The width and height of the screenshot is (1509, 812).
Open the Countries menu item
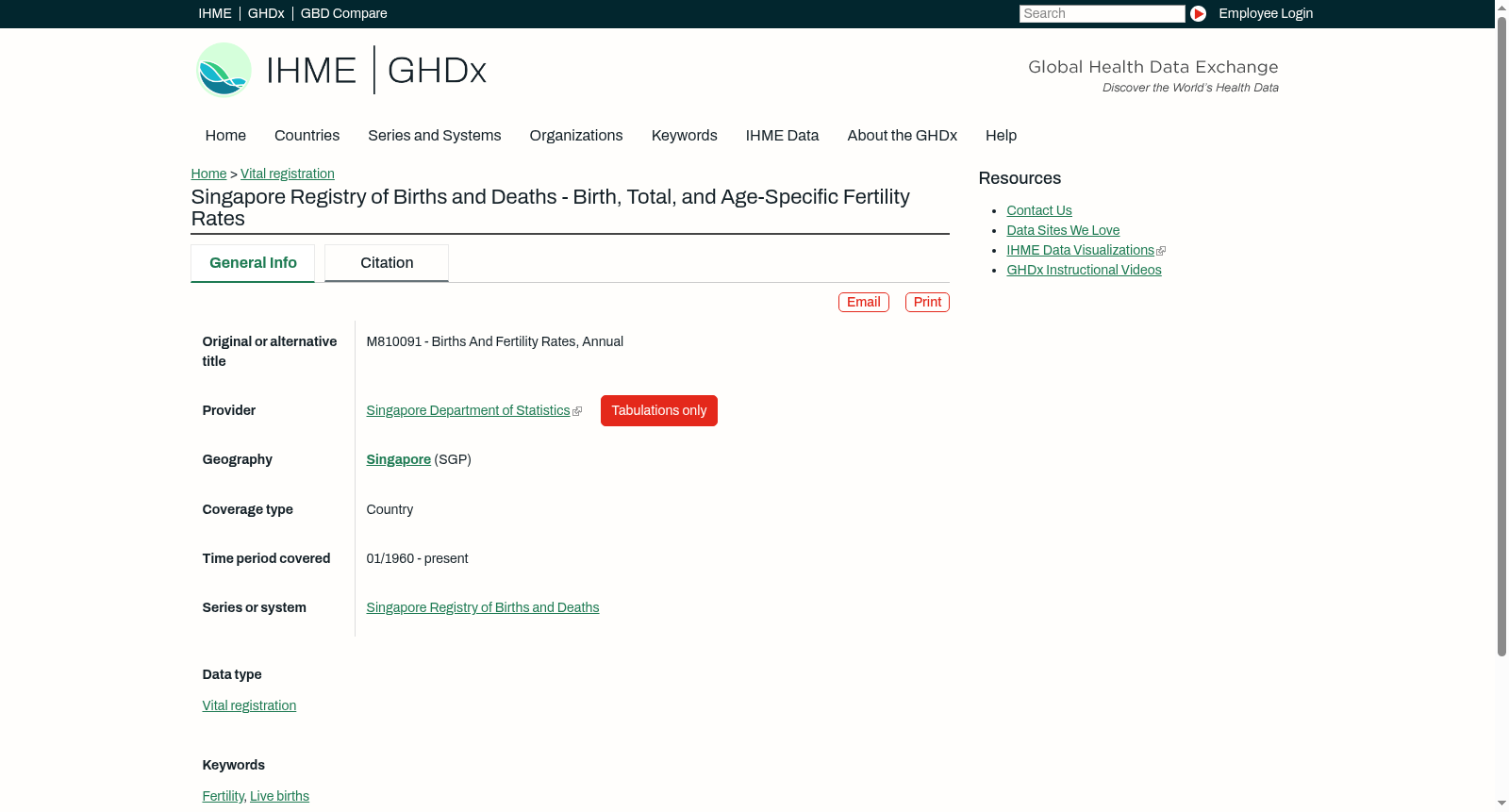click(x=307, y=135)
